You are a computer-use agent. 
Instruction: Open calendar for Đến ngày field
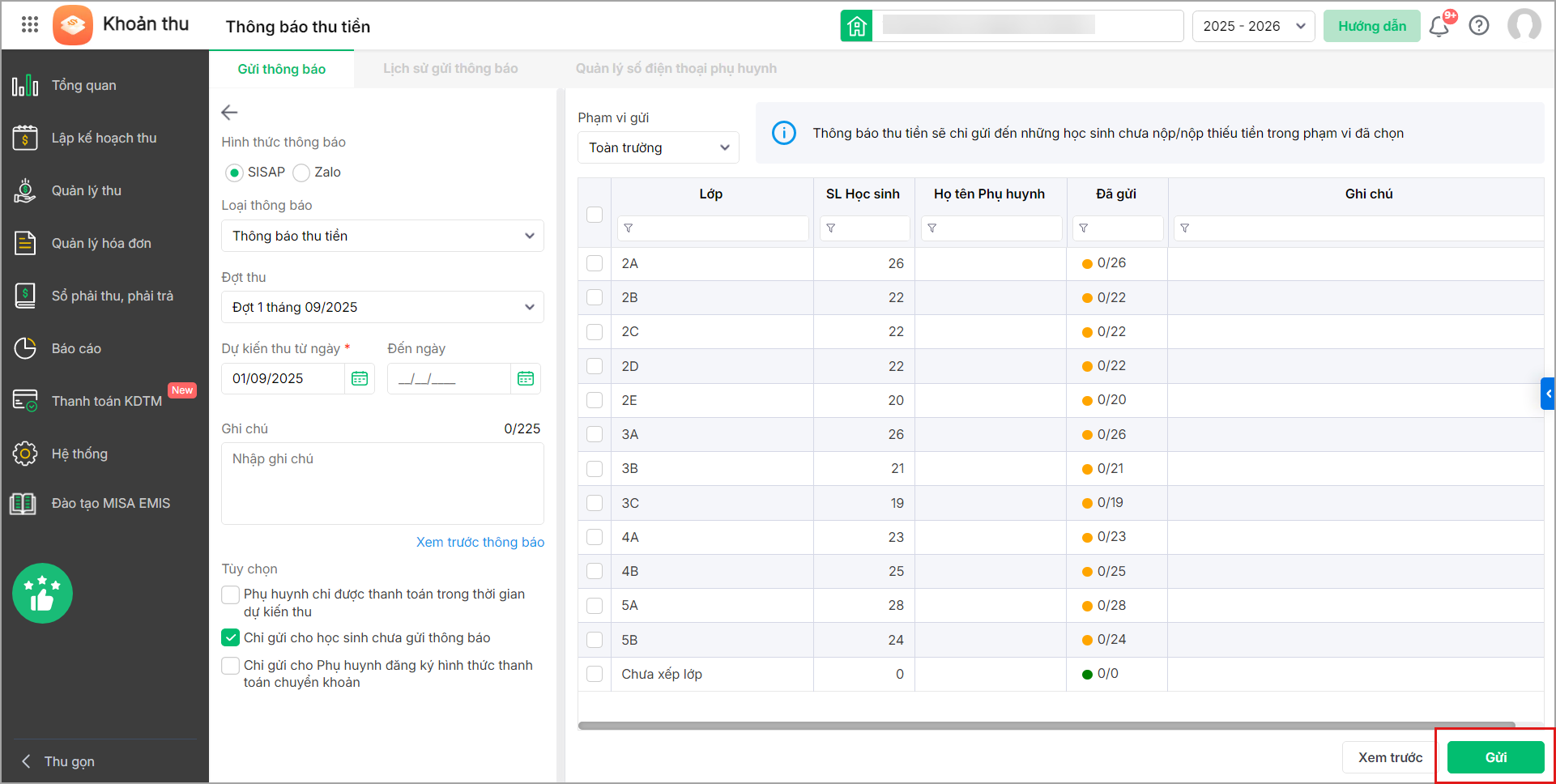point(526,378)
